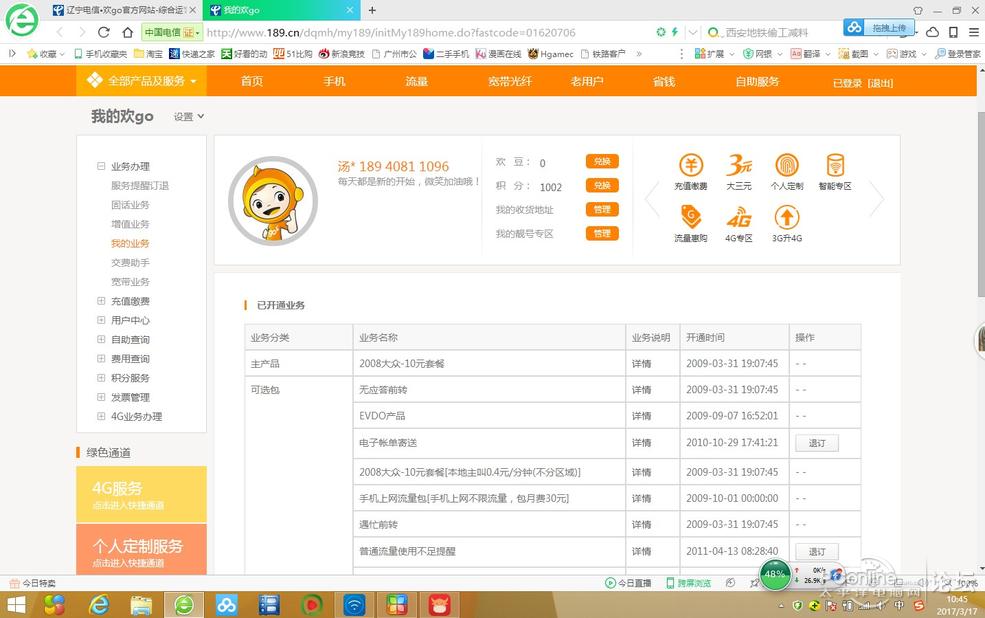Open the 收藏 favorites star icon

[x=32, y=54]
